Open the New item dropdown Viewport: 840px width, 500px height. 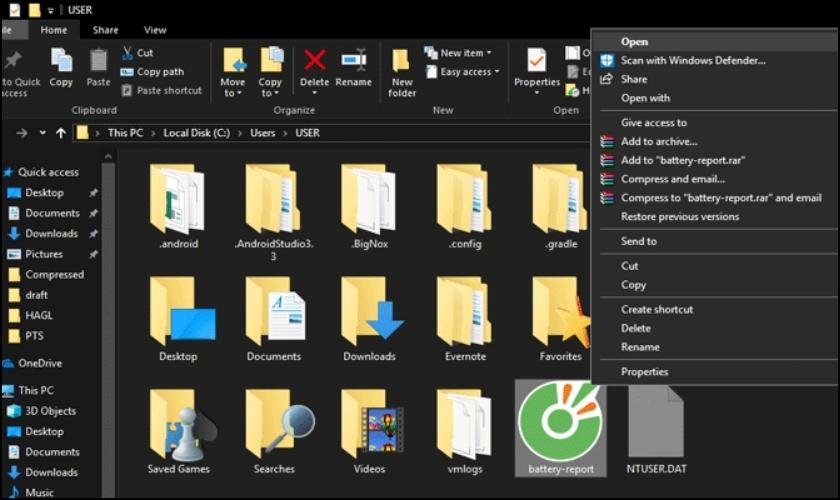[459, 53]
